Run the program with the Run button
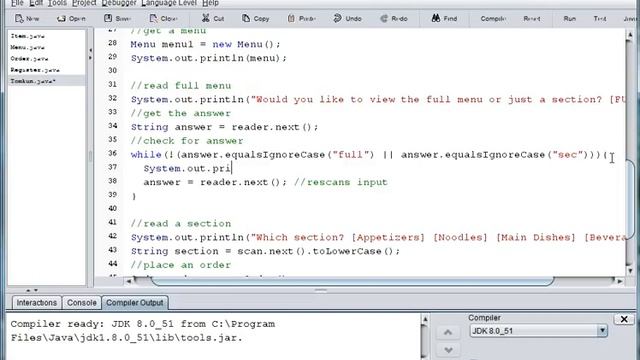This screenshot has height=360, width=640. coord(569,18)
